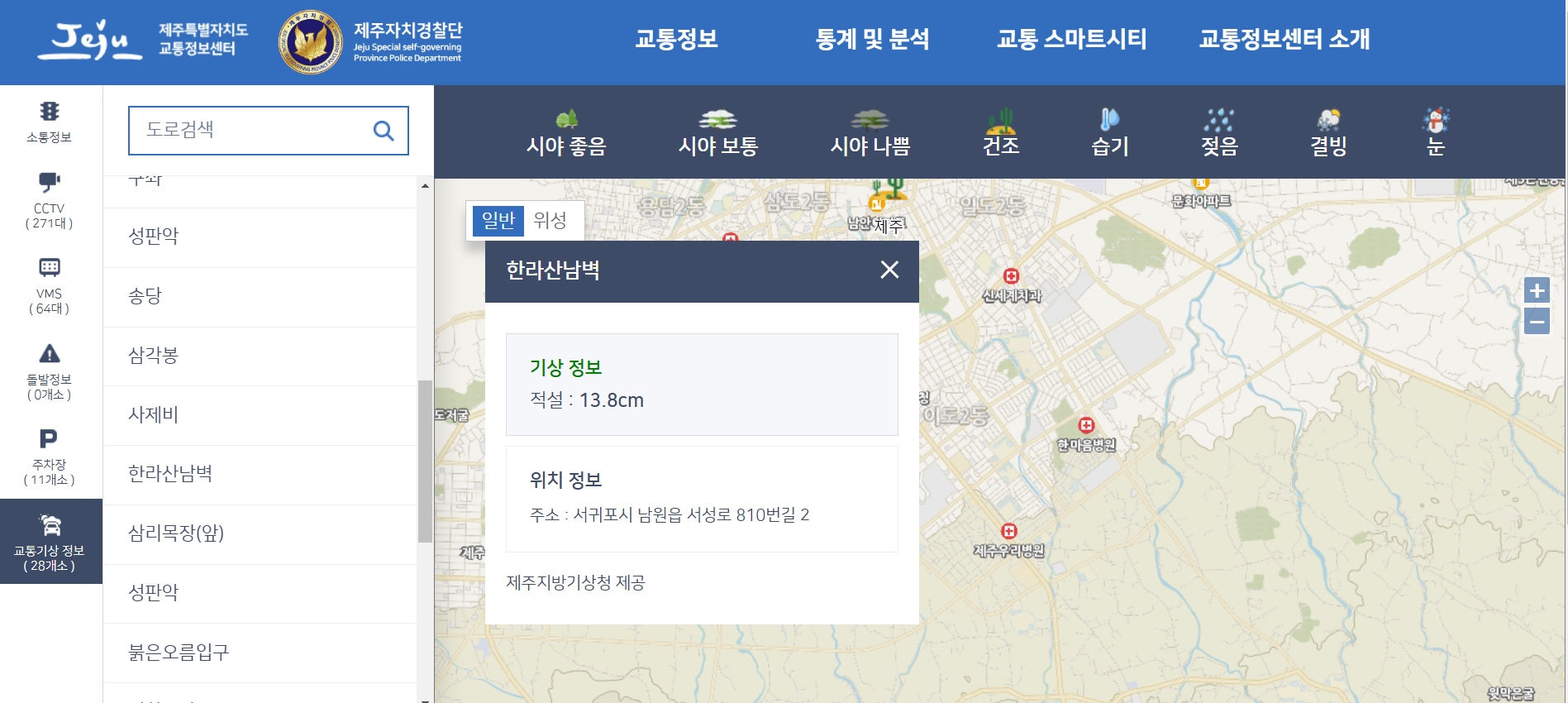Select 한라산남벽 in the location list
The image size is (1568, 703).
[260, 475]
